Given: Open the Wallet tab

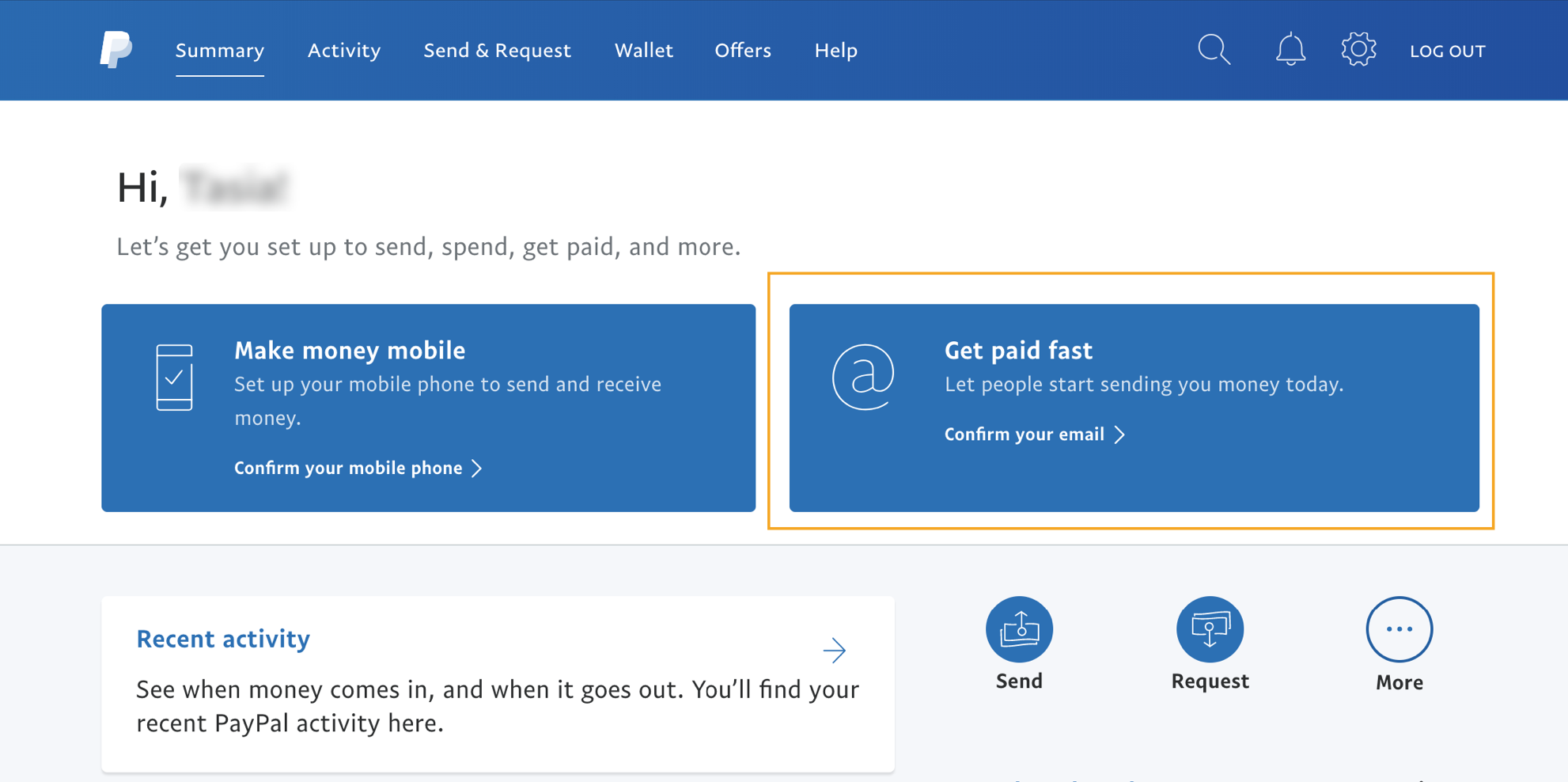Looking at the screenshot, I should tap(643, 51).
